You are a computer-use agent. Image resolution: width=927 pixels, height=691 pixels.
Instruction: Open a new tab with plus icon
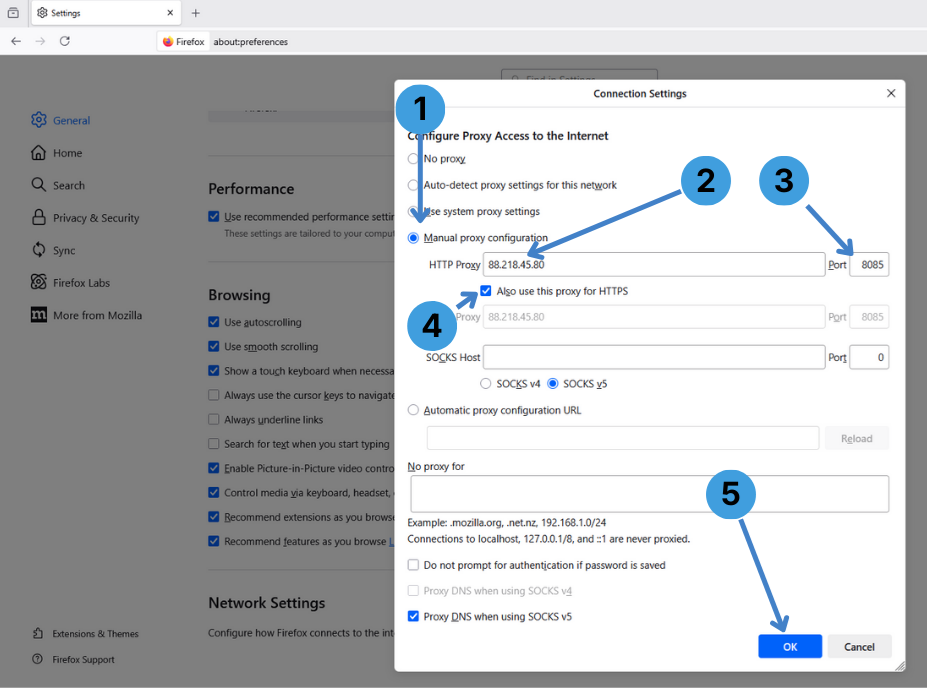[x=196, y=13]
